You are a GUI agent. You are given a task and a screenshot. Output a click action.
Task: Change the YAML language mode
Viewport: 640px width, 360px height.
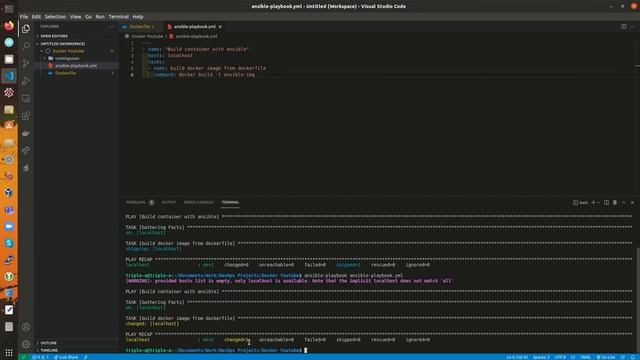(585, 357)
